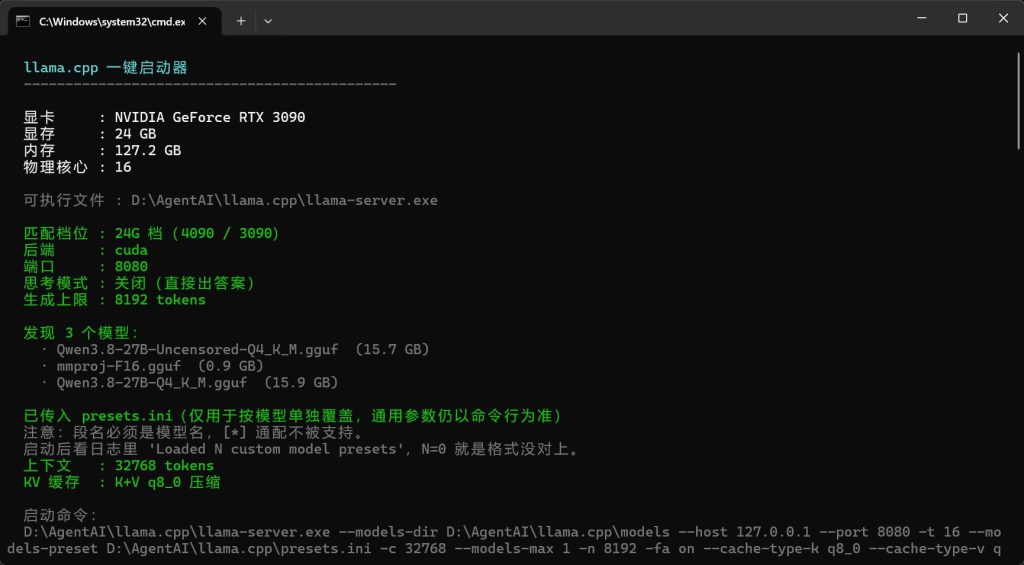Click the '24 GB' 显存 value
The height and width of the screenshot is (565, 1024).
click(135, 134)
